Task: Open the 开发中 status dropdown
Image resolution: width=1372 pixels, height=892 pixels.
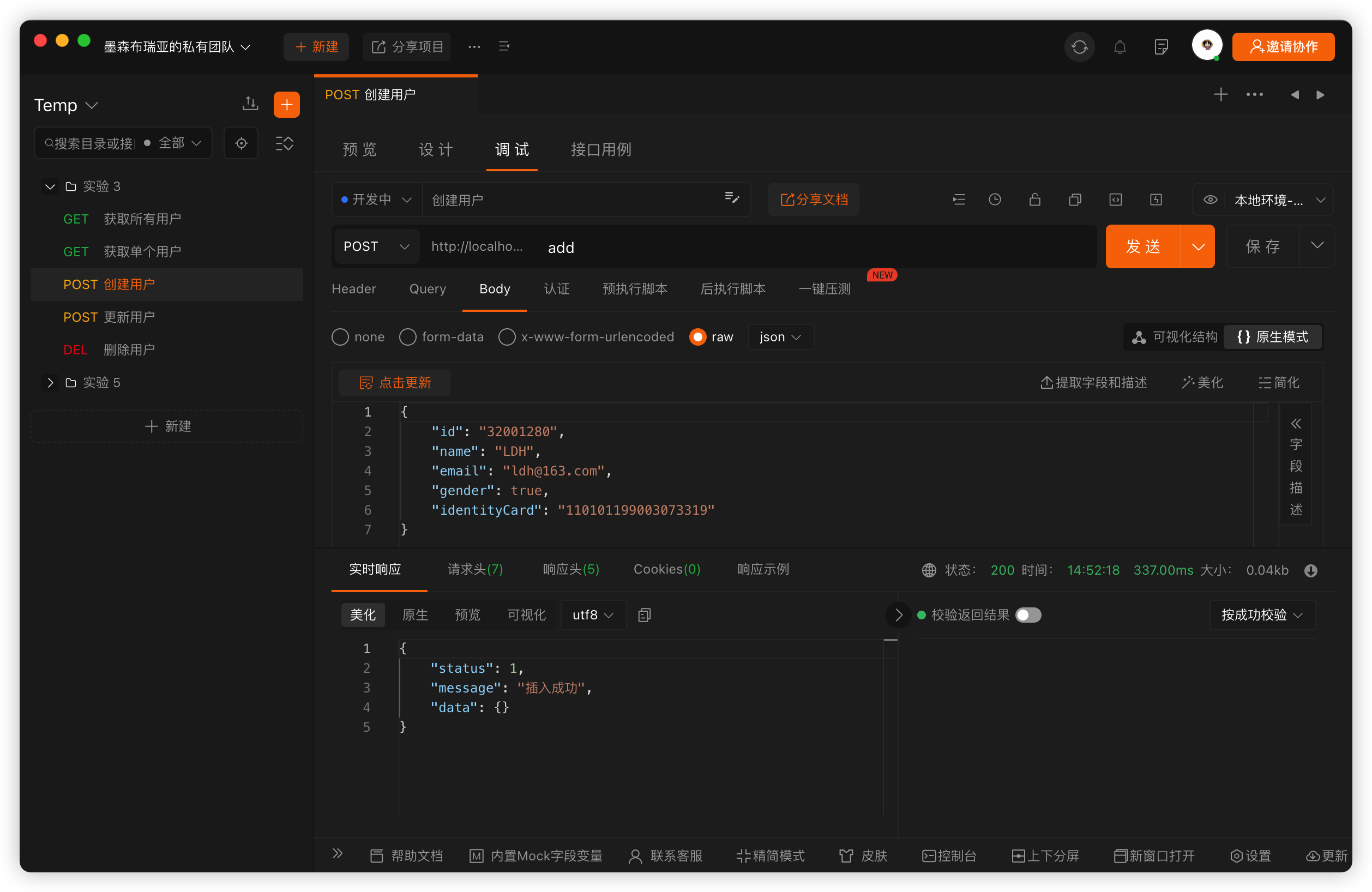Action: tap(377, 200)
